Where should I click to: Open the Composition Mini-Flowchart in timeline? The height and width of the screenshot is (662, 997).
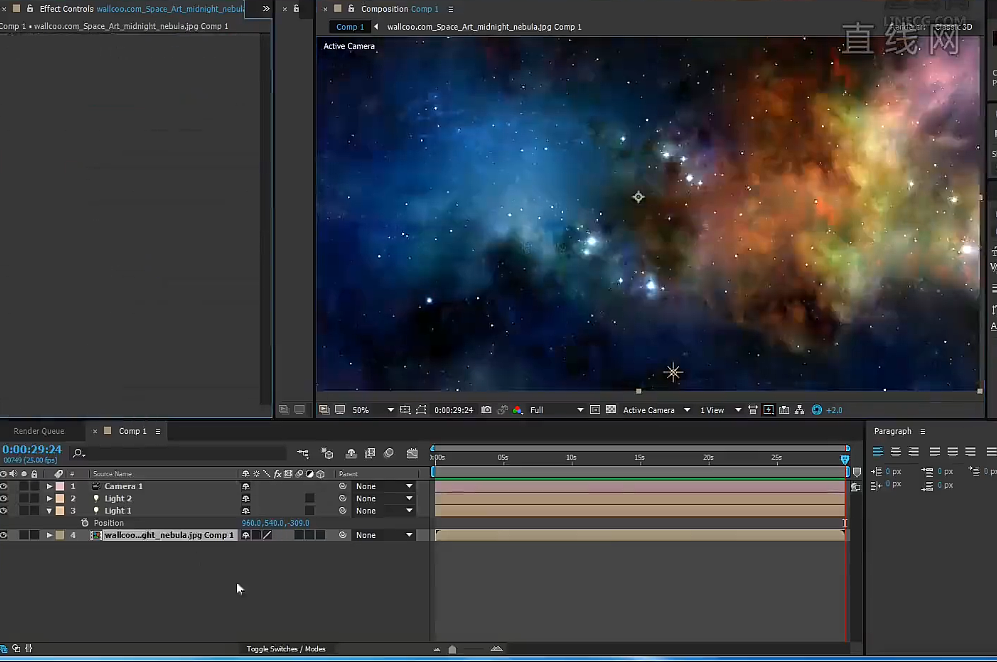click(x=303, y=453)
